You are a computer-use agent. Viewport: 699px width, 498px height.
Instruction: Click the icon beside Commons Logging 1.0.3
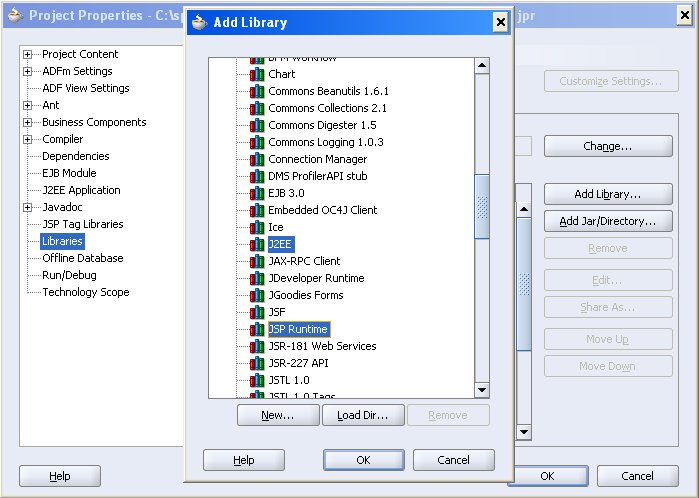click(x=257, y=142)
